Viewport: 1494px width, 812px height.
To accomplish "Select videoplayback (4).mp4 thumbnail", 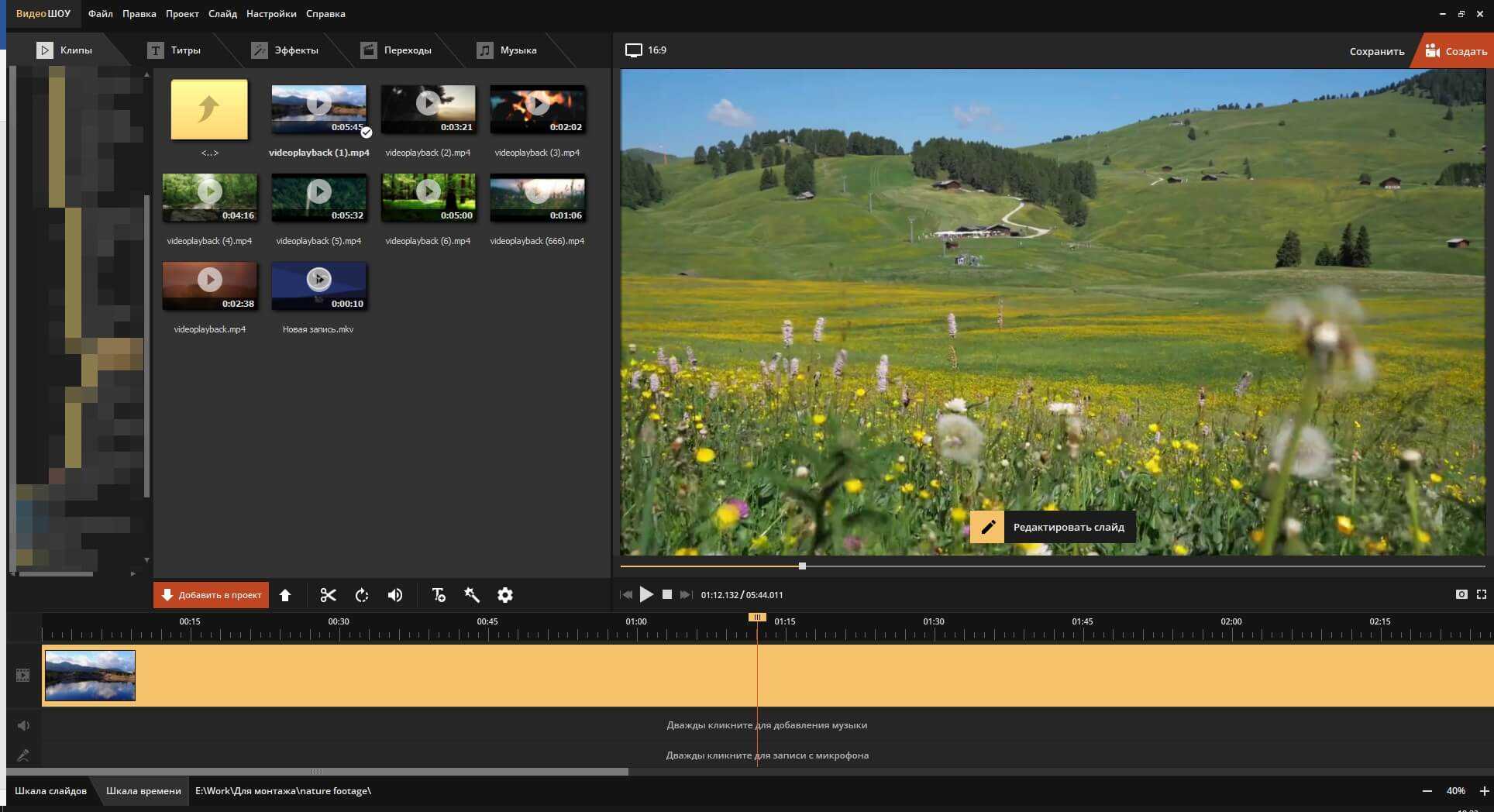I will (x=209, y=198).
